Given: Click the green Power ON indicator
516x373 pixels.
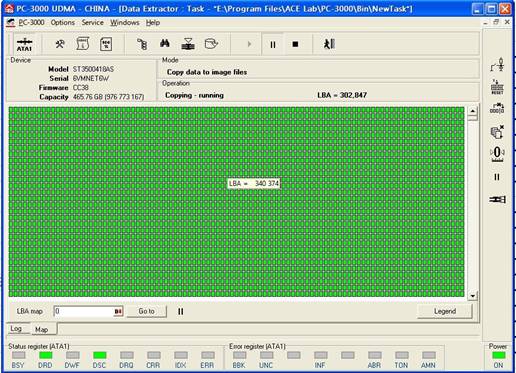Looking at the screenshot, I should (x=499, y=355).
